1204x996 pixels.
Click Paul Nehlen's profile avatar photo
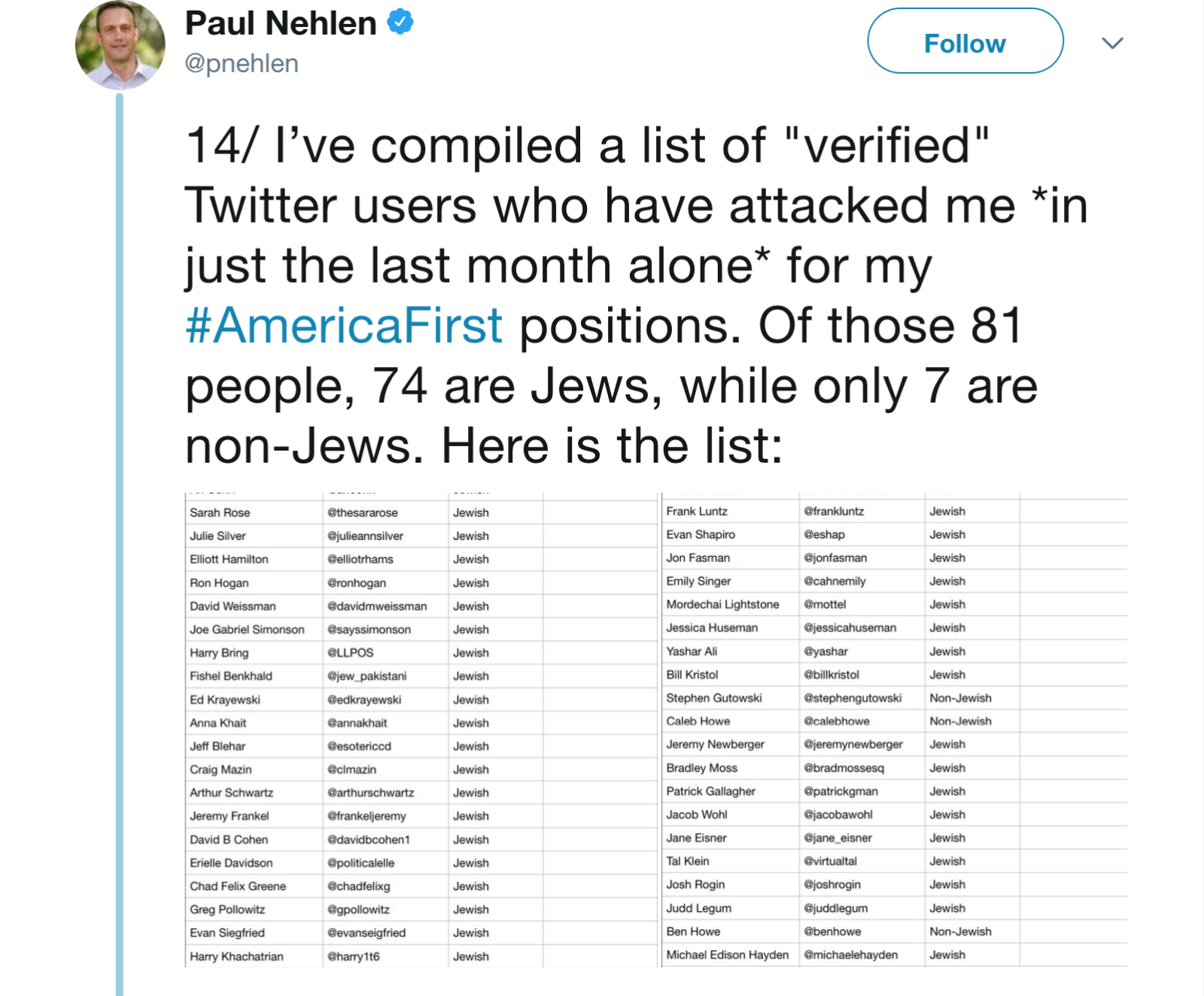tap(120, 45)
